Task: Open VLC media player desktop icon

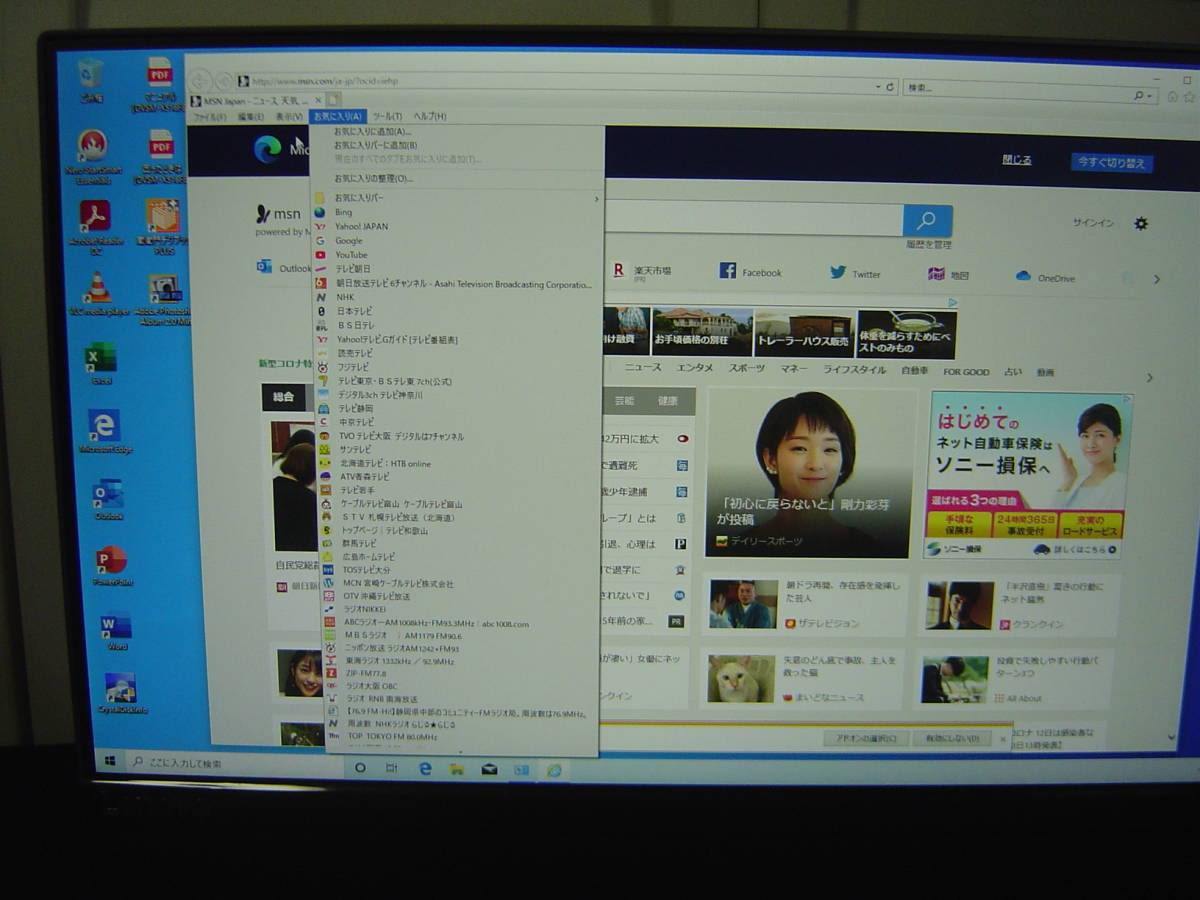Action: point(97,289)
